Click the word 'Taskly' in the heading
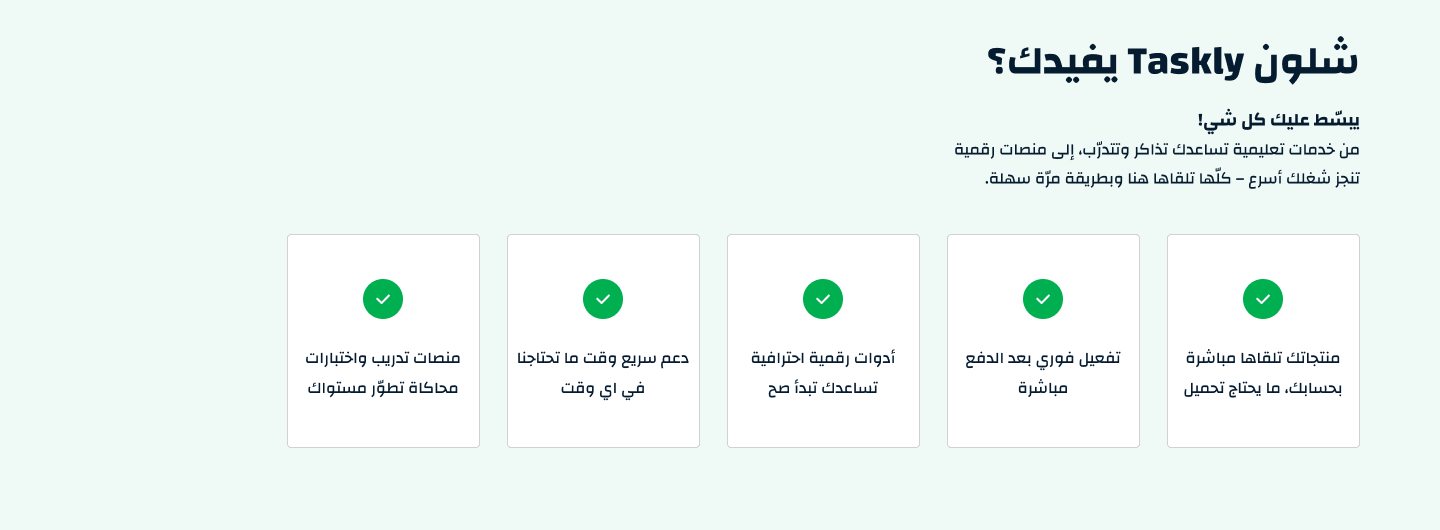Image resolution: width=1440 pixels, height=530 pixels. [1185, 62]
